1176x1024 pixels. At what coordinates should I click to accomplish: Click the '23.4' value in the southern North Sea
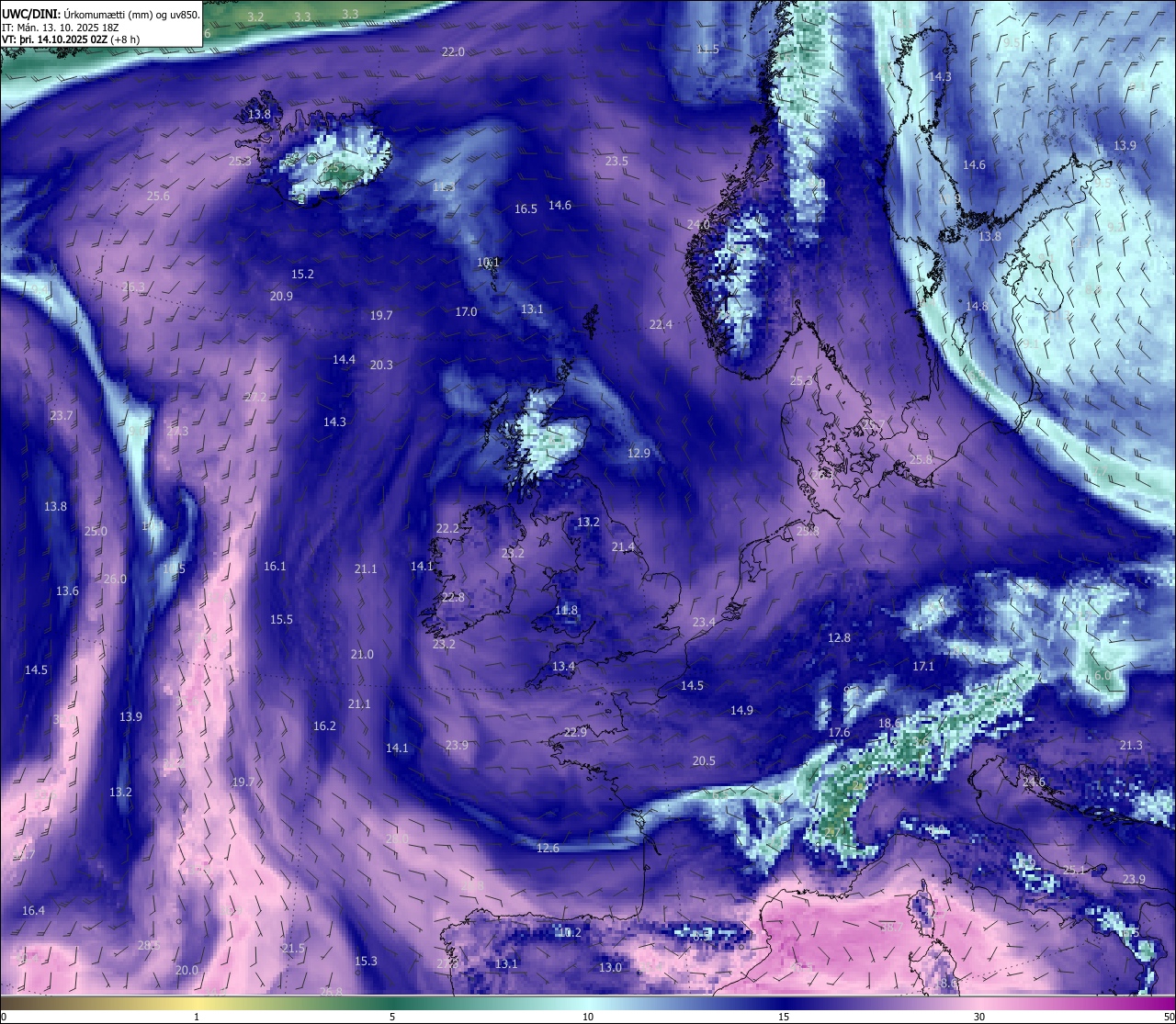click(x=704, y=622)
